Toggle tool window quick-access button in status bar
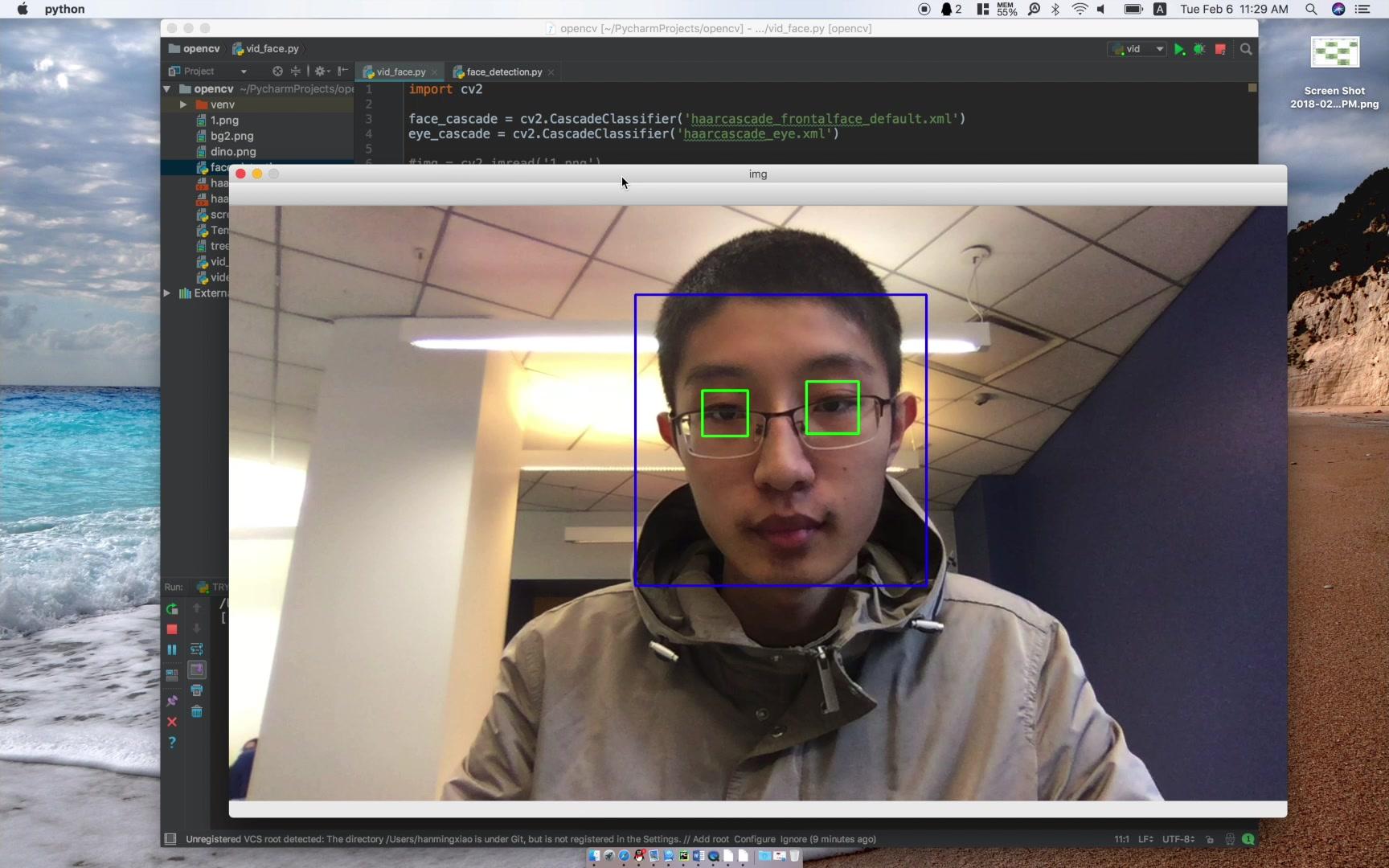This screenshot has height=868, width=1389. coord(170,839)
